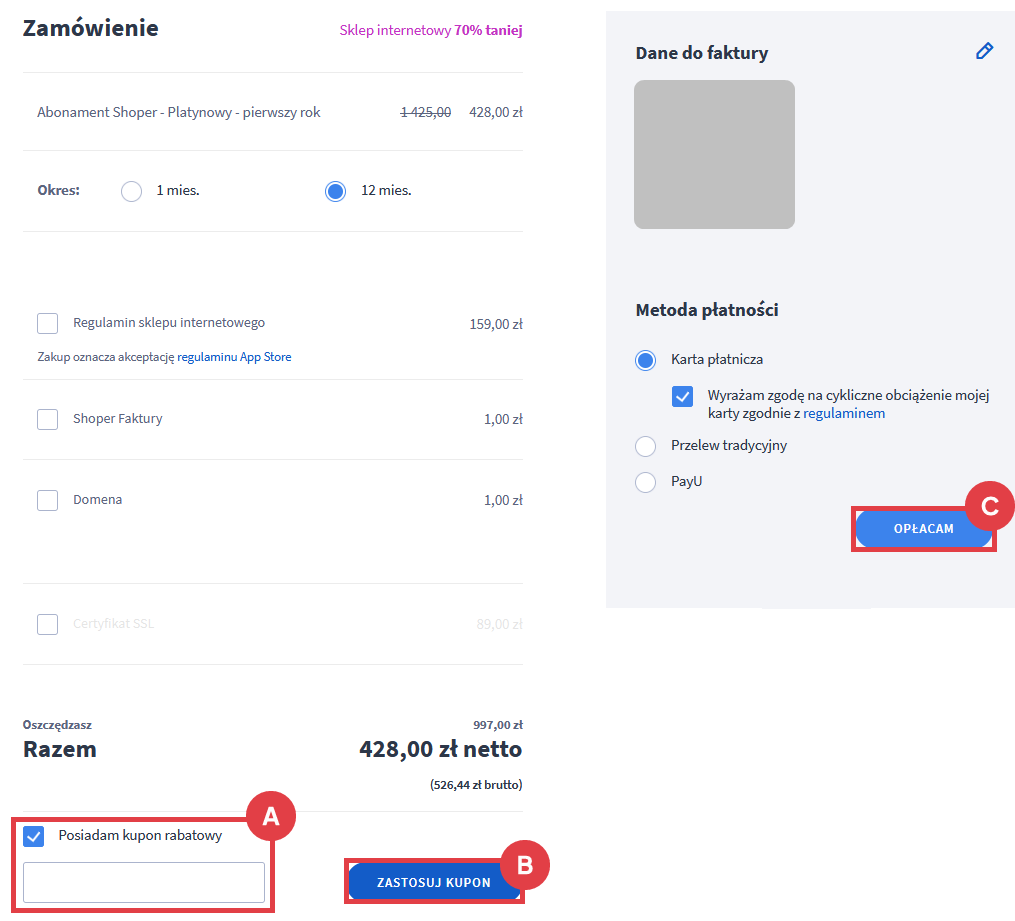Choose Karta płatnicza payment method
The height and width of the screenshot is (921, 1015).
tap(645, 360)
